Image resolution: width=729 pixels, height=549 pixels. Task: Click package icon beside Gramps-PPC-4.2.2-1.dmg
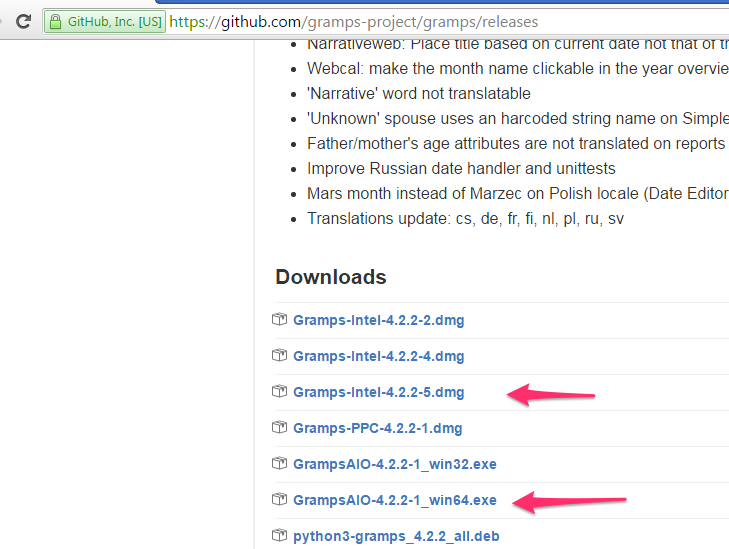point(279,428)
